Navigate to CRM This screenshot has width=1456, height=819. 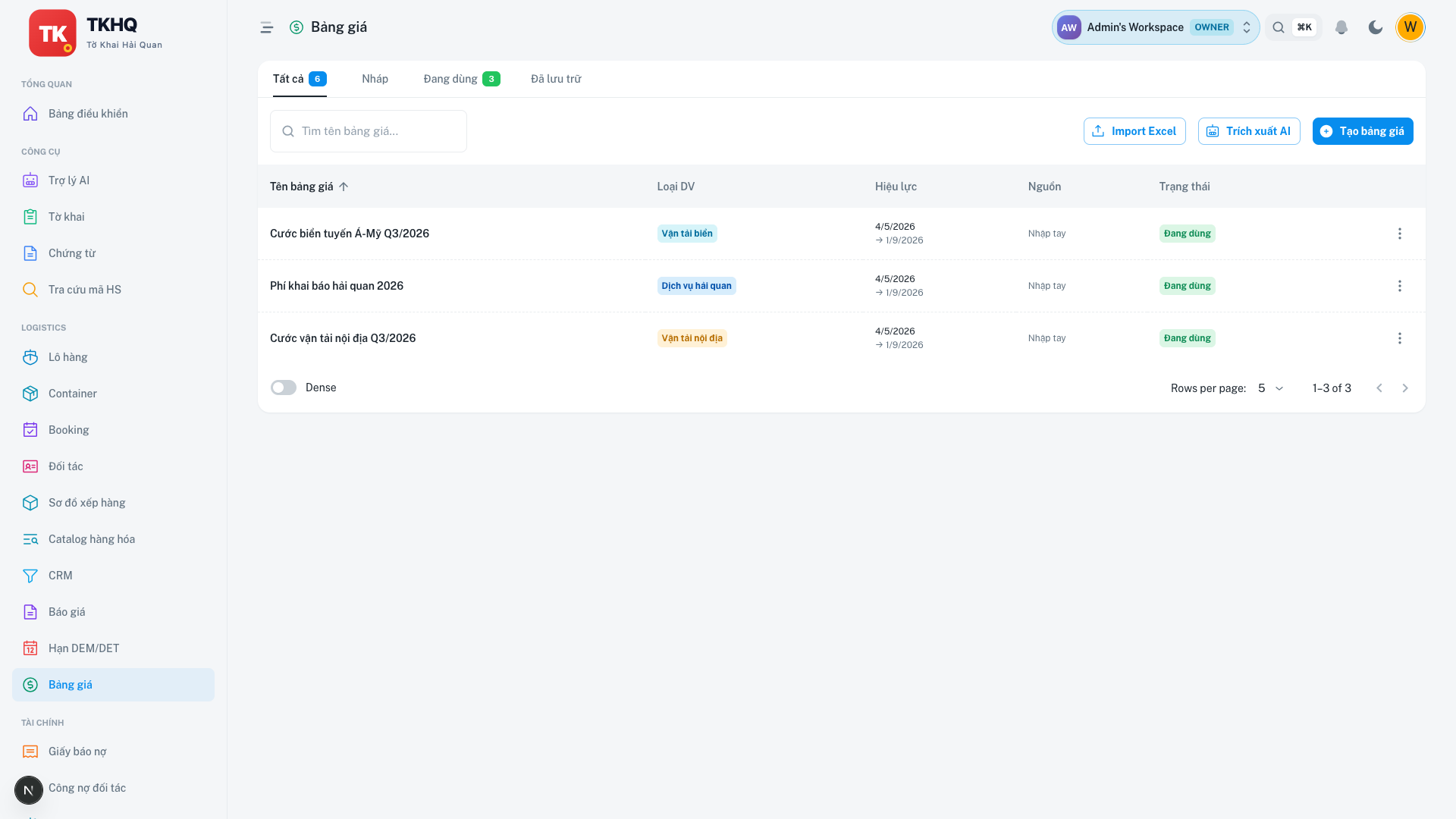point(113,576)
